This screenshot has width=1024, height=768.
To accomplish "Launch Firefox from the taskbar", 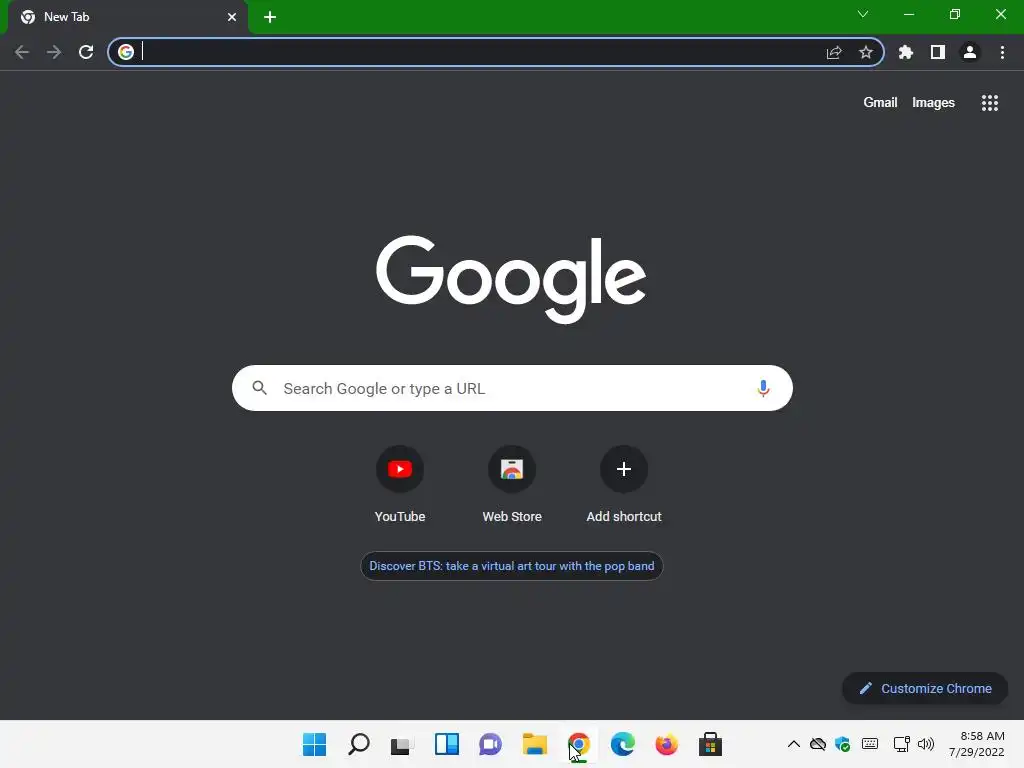I will pyautogui.click(x=667, y=744).
